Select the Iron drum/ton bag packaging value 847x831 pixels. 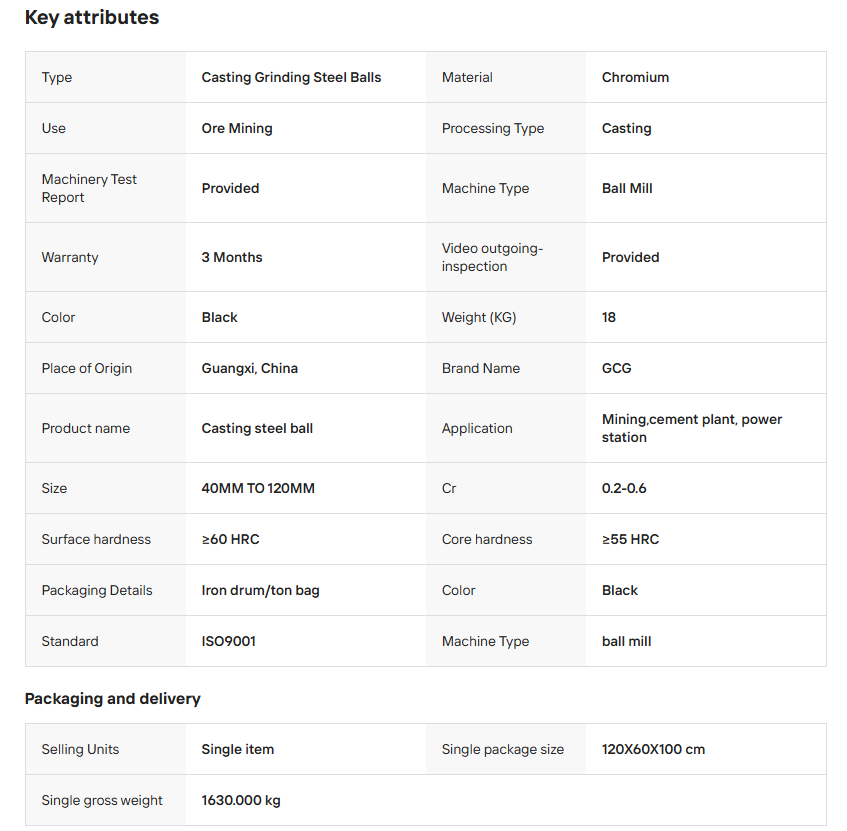click(x=260, y=591)
